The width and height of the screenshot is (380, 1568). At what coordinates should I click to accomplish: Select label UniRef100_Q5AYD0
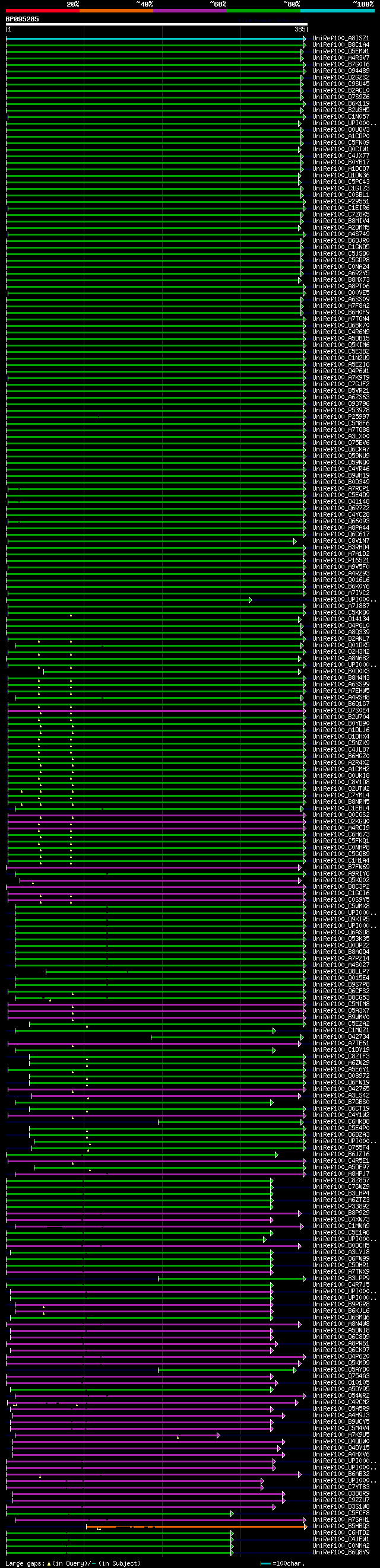tap(341, 1370)
